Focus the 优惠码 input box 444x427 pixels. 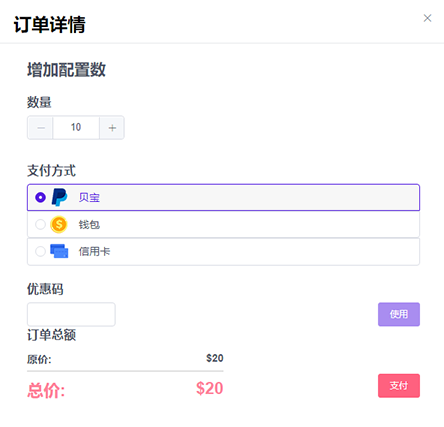[x=71, y=314]
